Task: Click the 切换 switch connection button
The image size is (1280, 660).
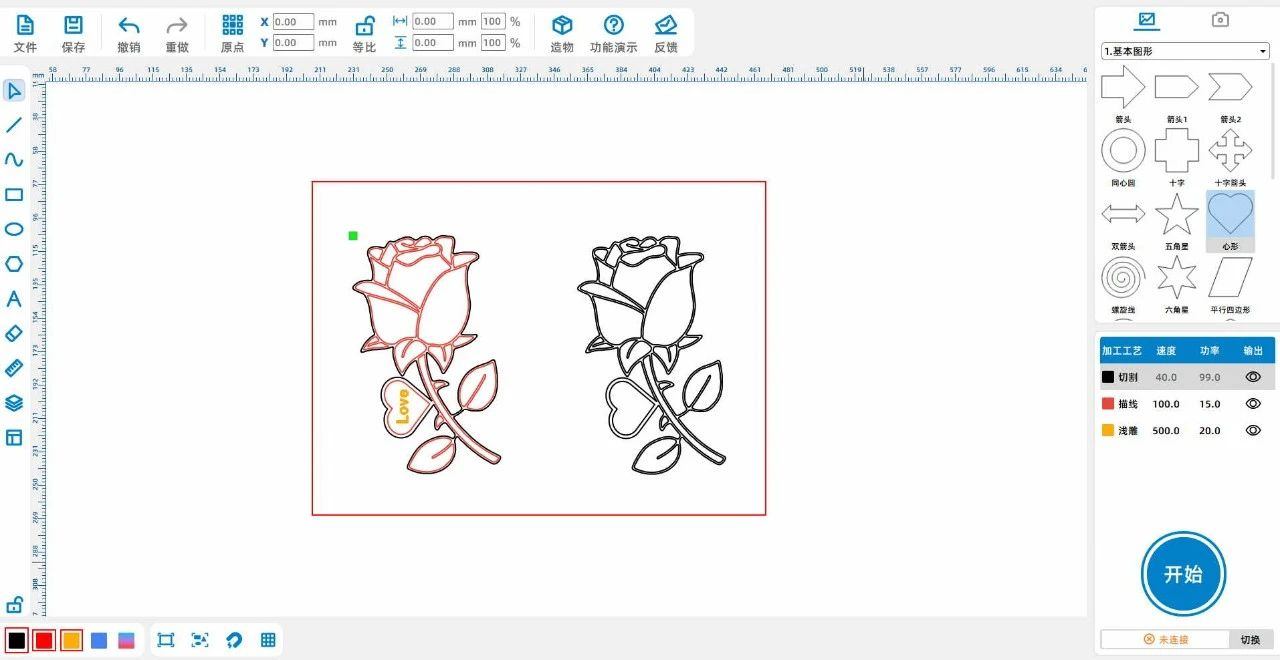Action: [x=1250, y=639]
